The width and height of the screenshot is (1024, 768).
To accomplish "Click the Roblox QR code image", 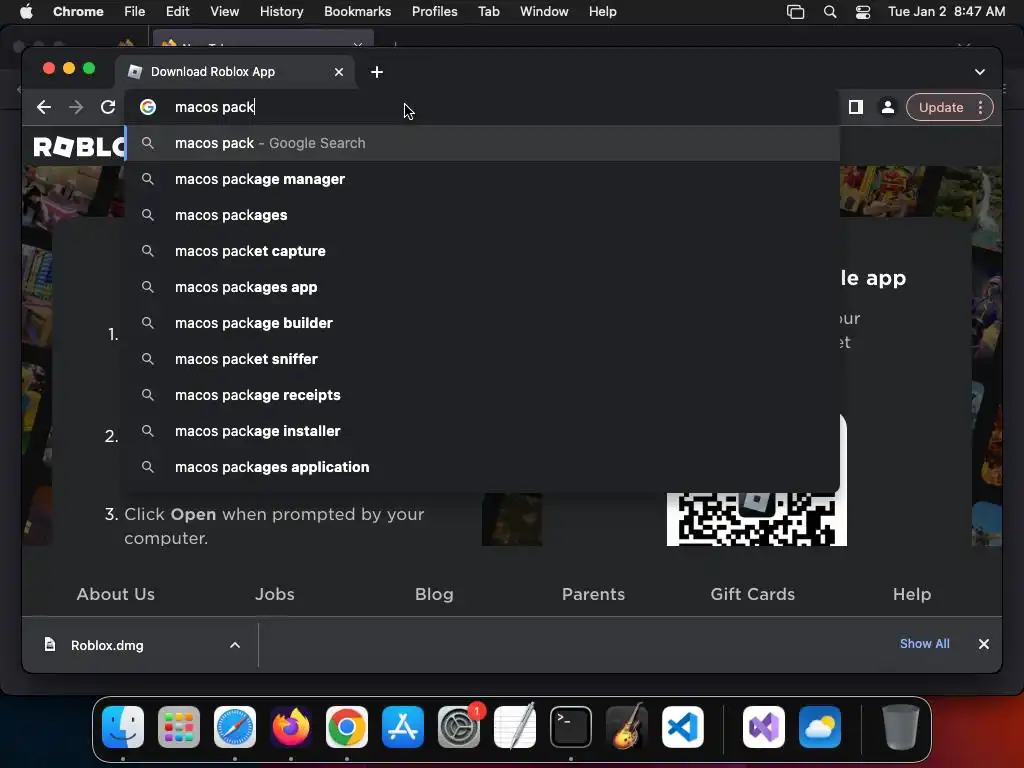I will (757, 519).
